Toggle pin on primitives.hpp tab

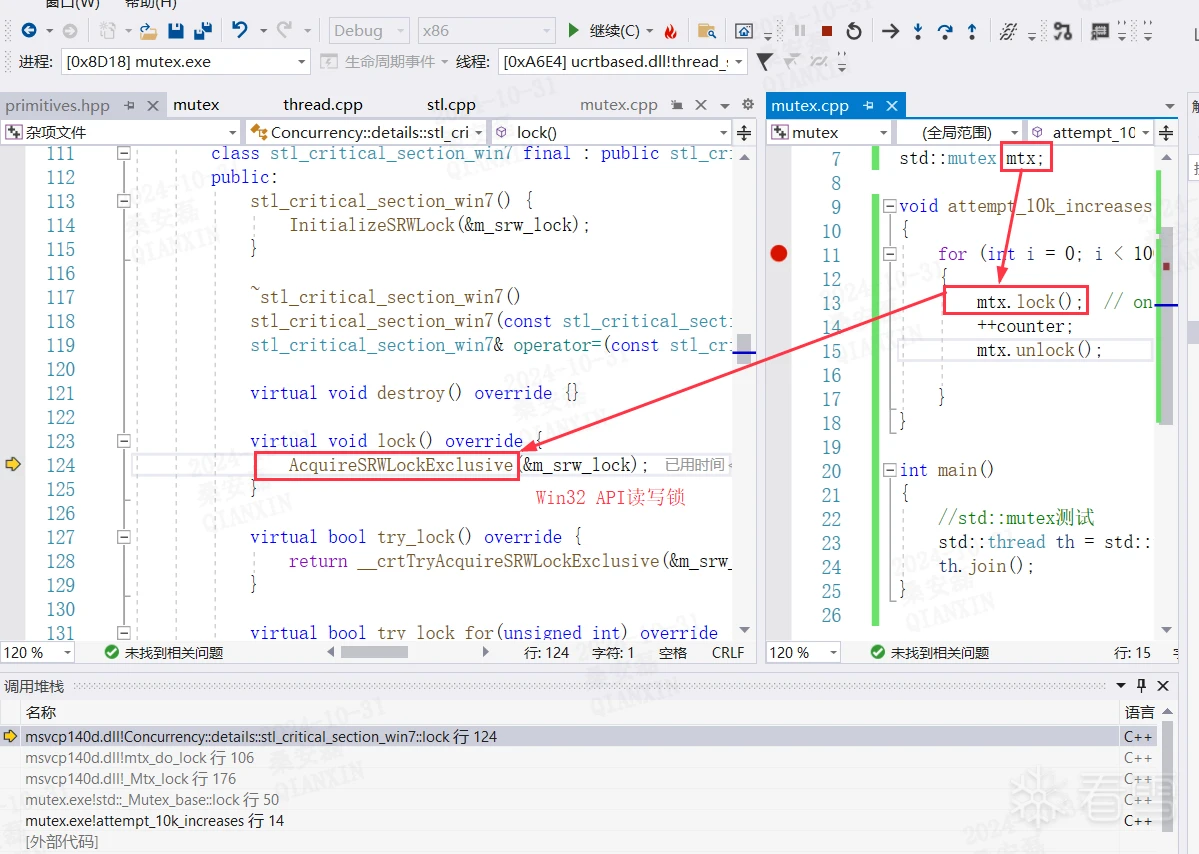[130, 105]
